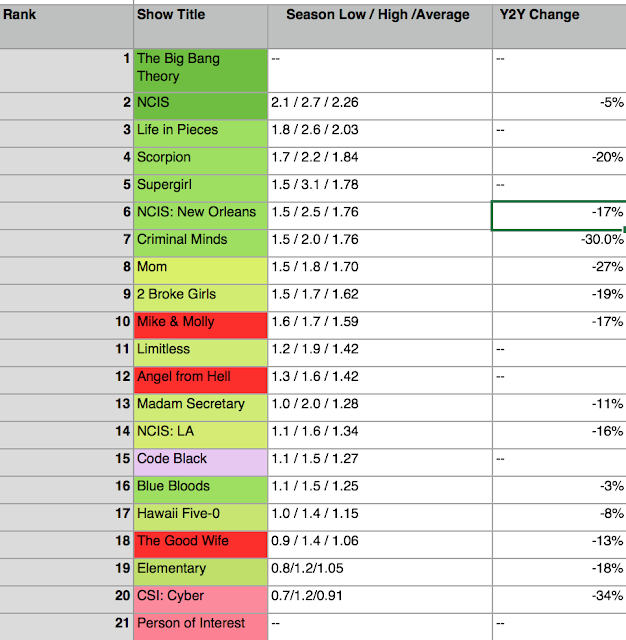626x640 pixels.
Task: Click the NCIS ratings cell 2.1 / 2.7 / 2.26
Action: pos(380,103)
